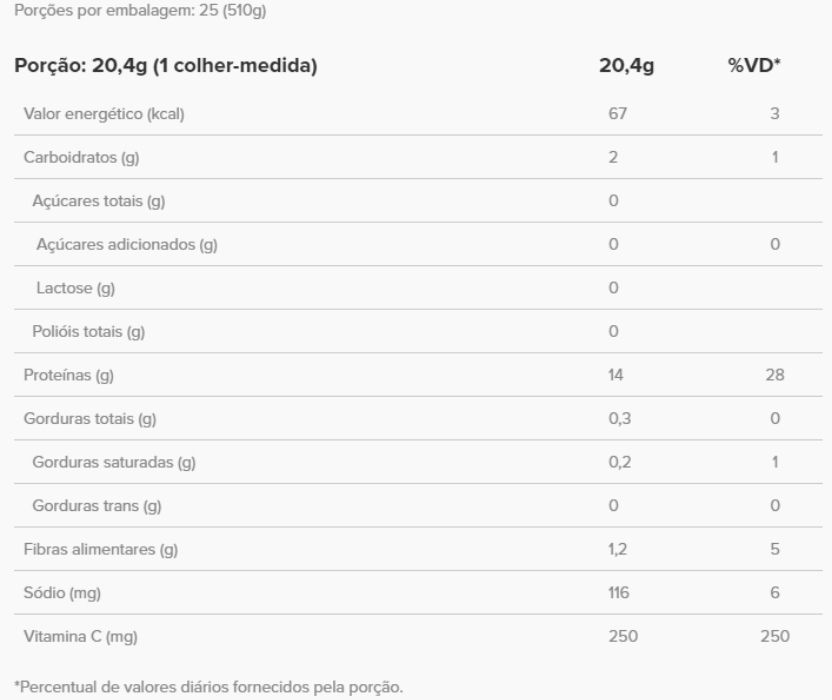Click the protein %VD value '28'
Image resolution: width=832 pixels, height=700 pixels.
tap(775, 376)
